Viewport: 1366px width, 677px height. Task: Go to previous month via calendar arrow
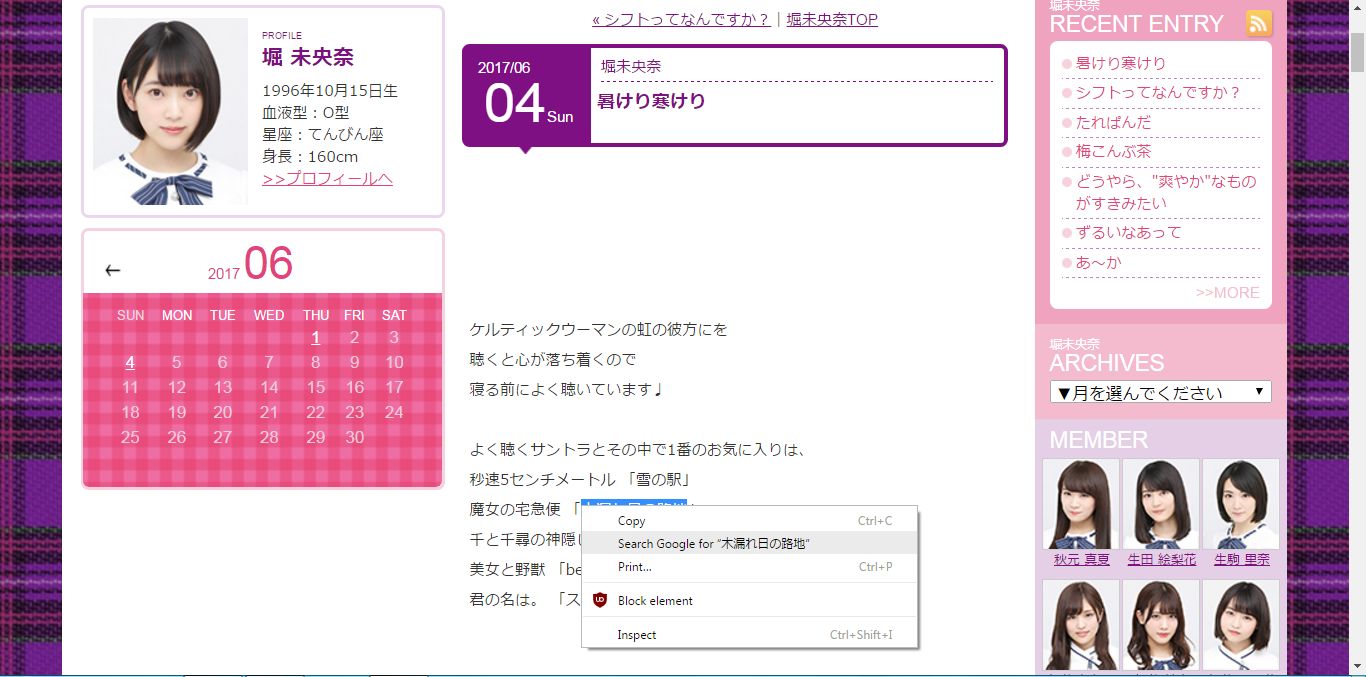tap(113, 270)
